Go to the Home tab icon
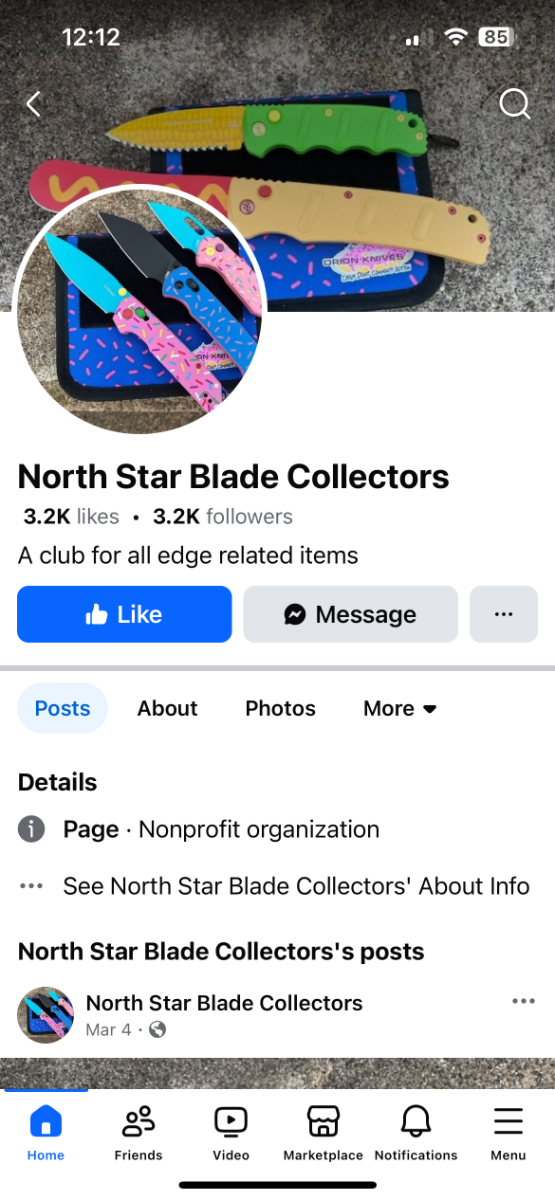 (46, 1121)
